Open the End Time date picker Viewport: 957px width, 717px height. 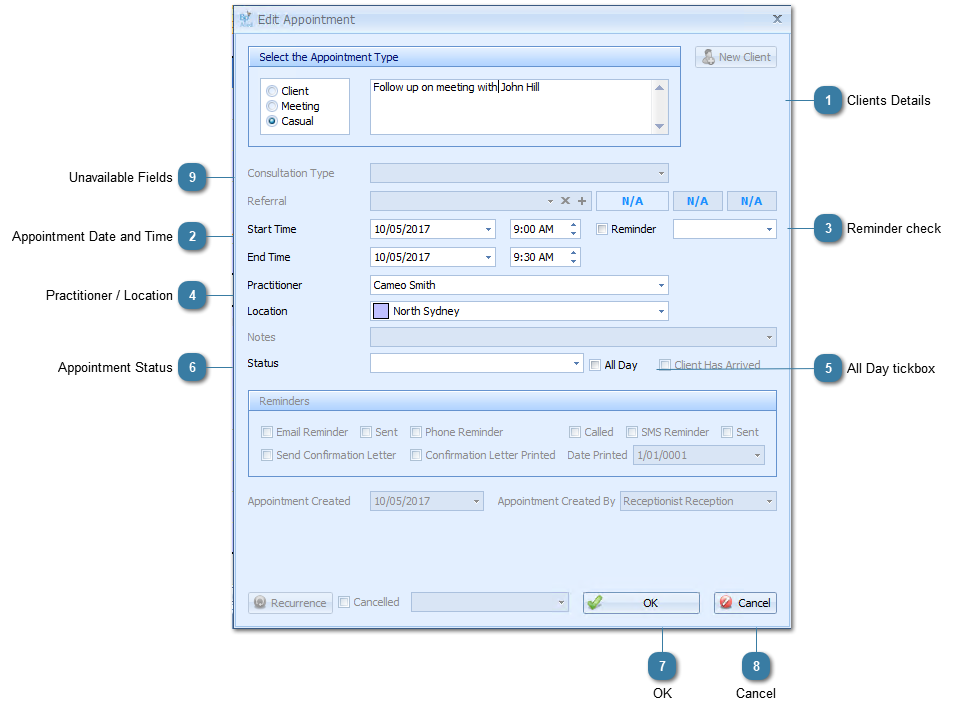coord(488,258)
